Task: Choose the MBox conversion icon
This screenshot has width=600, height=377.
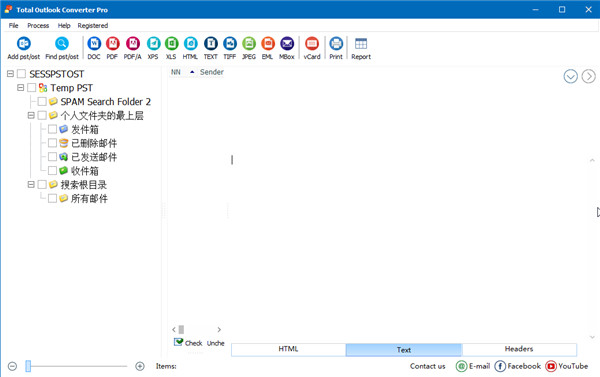Action: (287, 44)
